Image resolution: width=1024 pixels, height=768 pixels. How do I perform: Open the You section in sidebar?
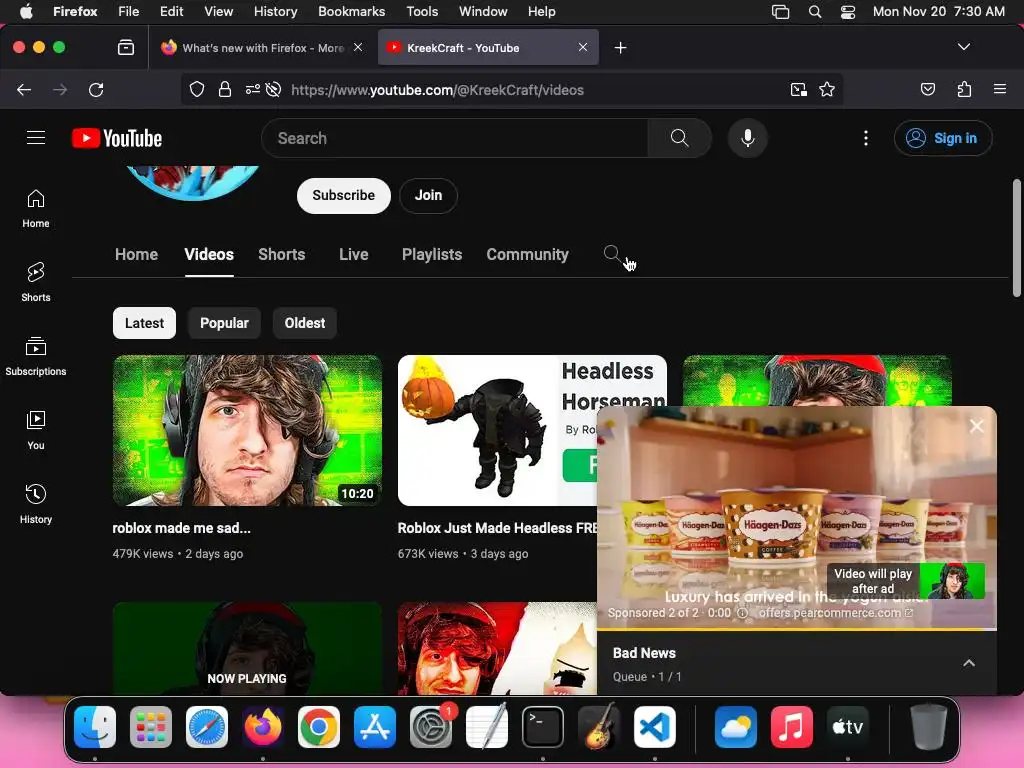point(36,430)
